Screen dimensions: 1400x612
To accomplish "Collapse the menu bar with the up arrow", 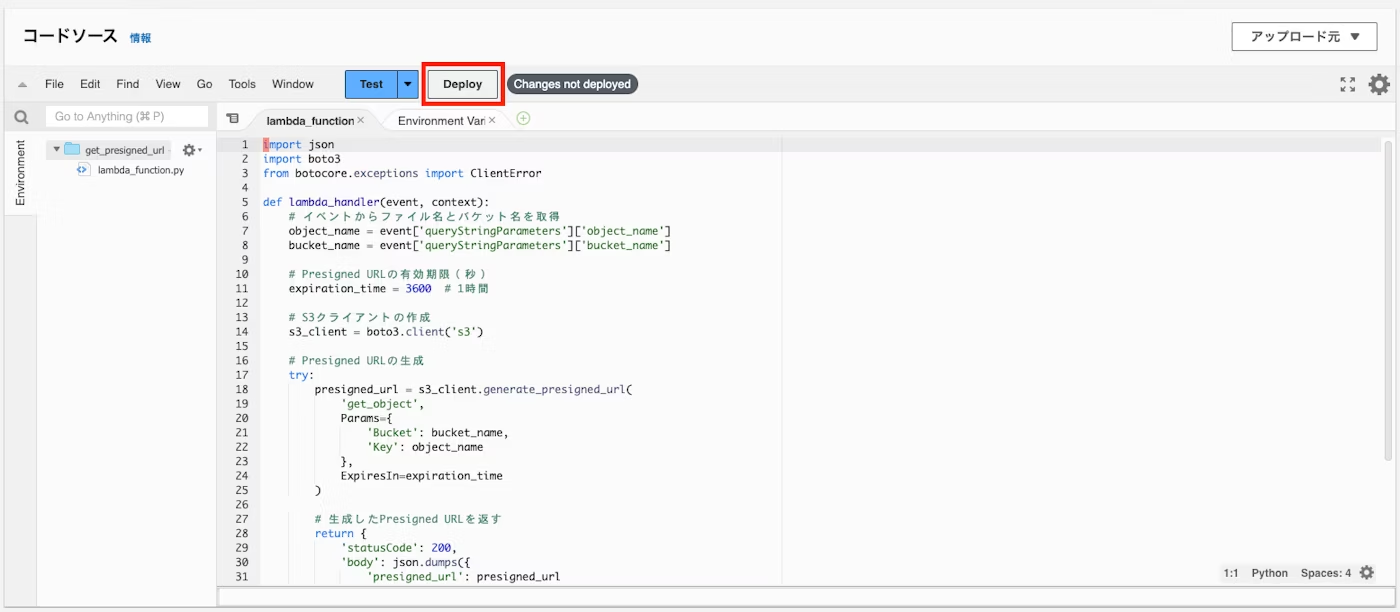I will (x=22, y=85).
